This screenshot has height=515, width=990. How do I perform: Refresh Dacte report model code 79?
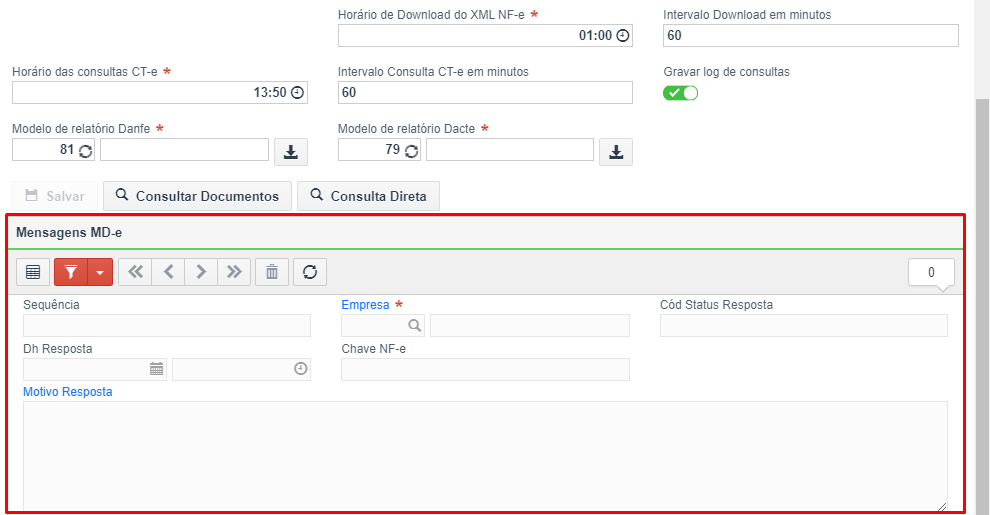pos(412,151)
